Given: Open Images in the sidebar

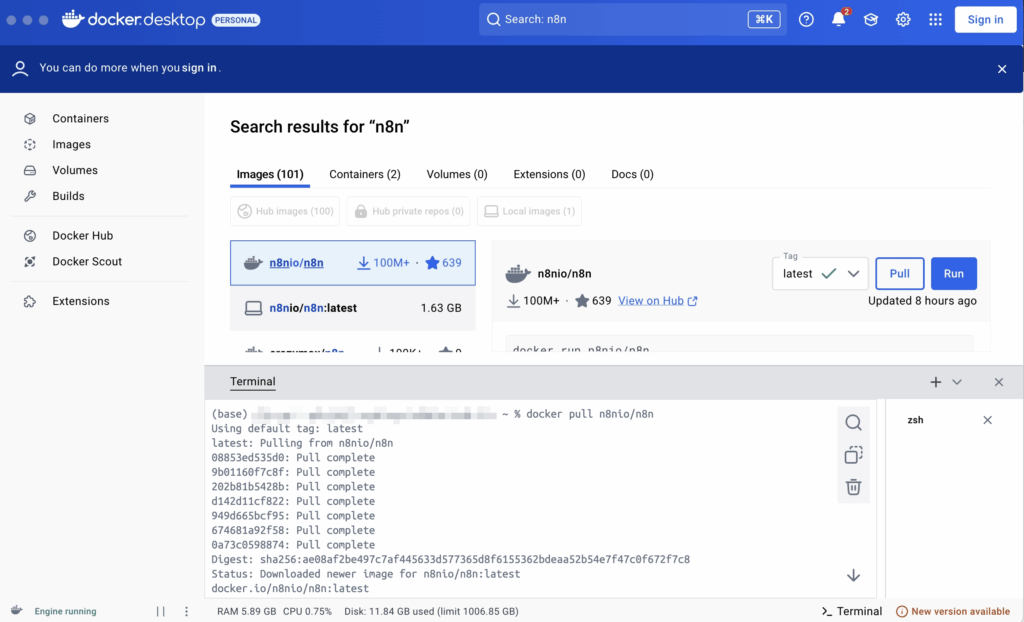Looking at the screenshot, I should 71,144.
